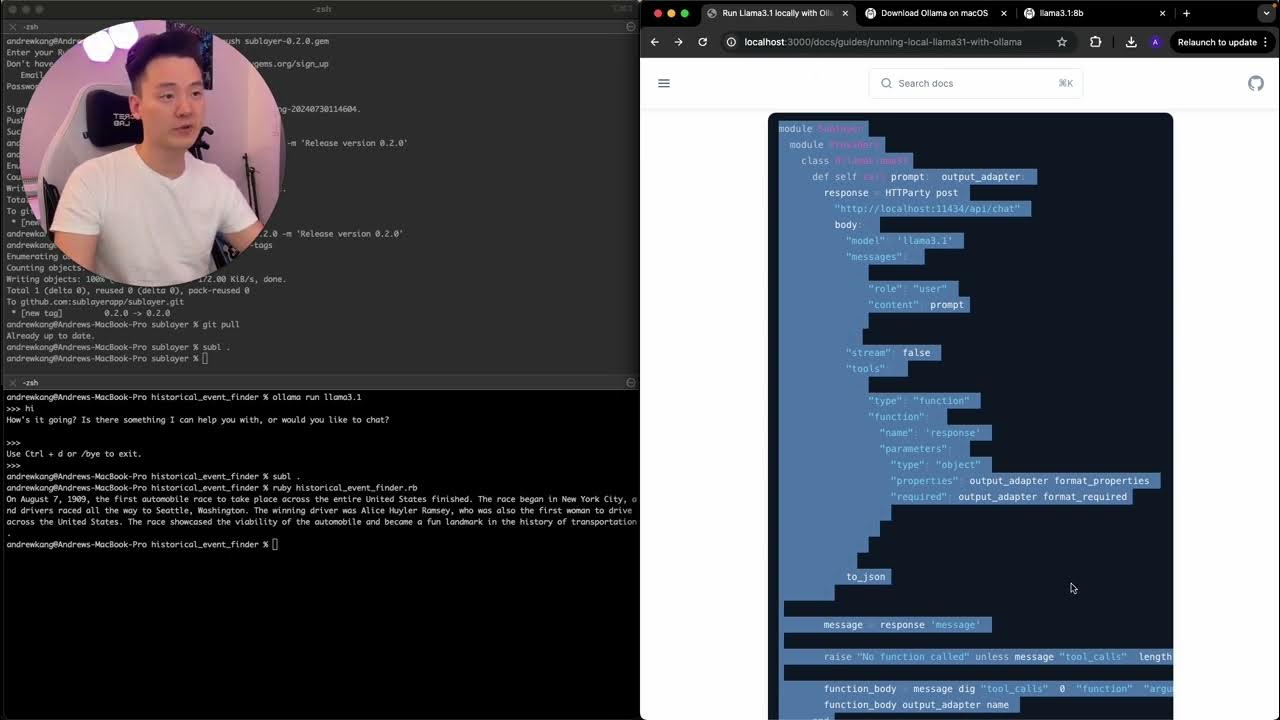
Task: Reload the docs page
Action: (703, 42)
